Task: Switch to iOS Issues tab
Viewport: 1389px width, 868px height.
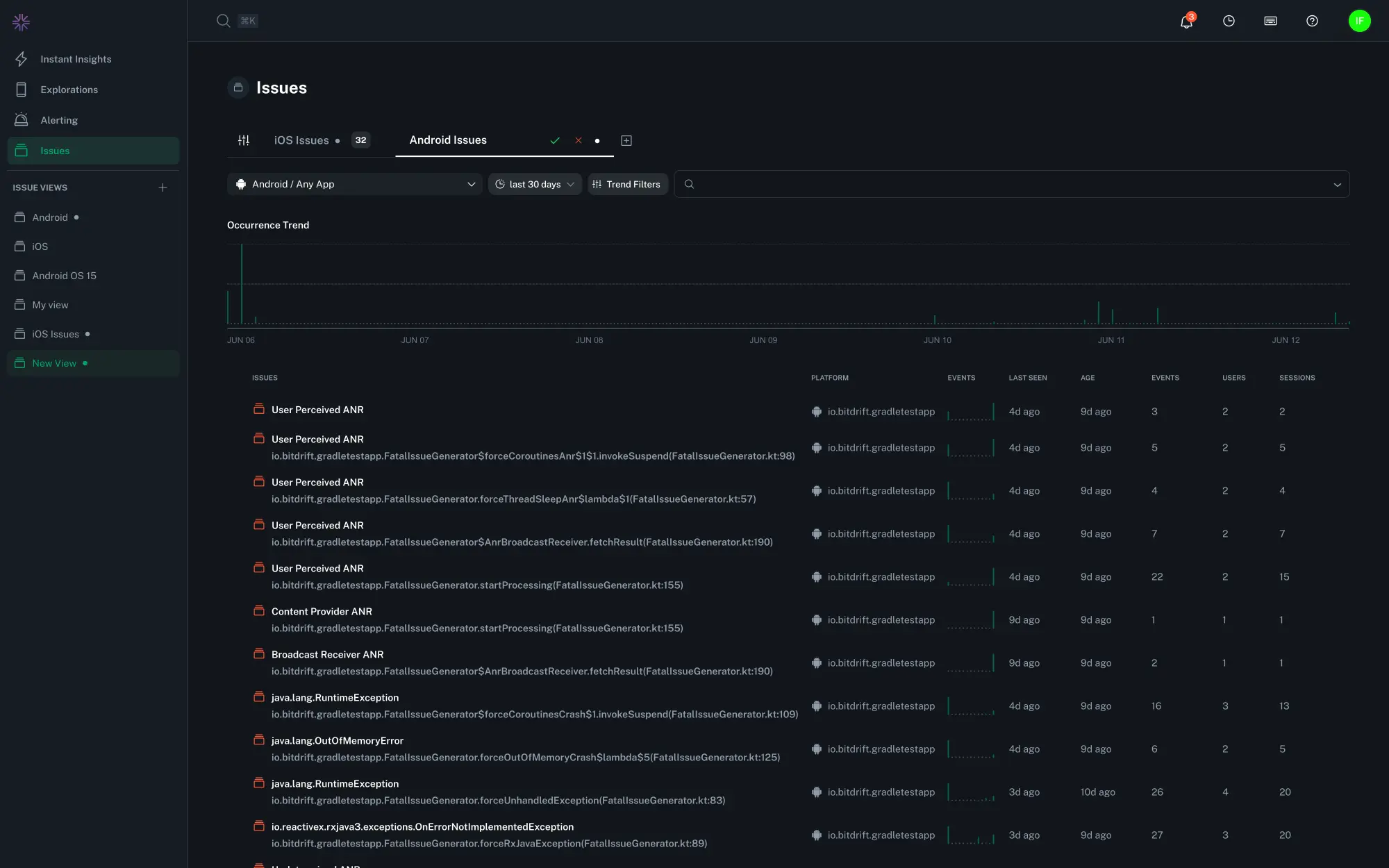Action: pyautogui.click(x=301, y=140)
